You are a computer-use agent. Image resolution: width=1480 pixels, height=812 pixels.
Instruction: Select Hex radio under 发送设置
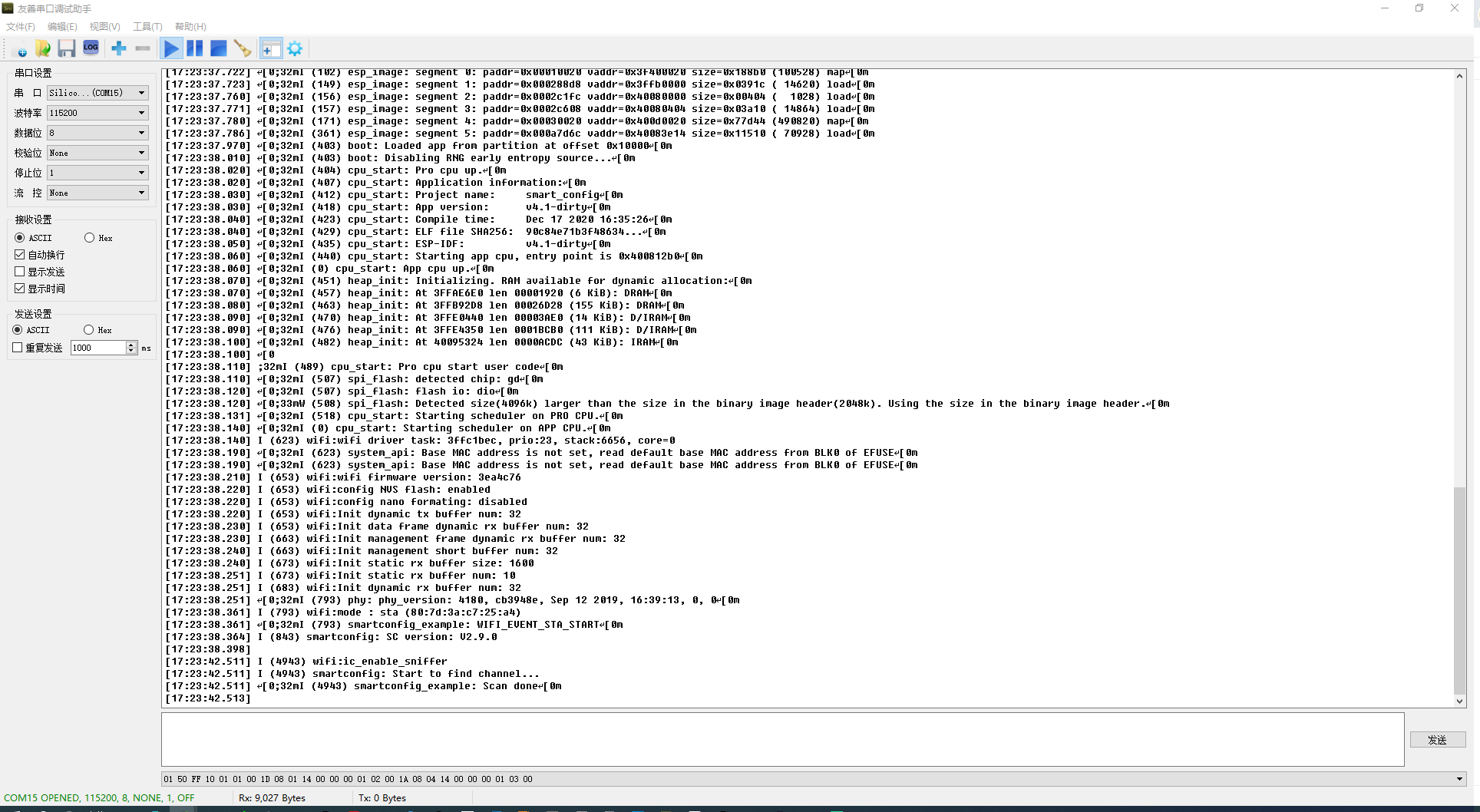point(88,330)
